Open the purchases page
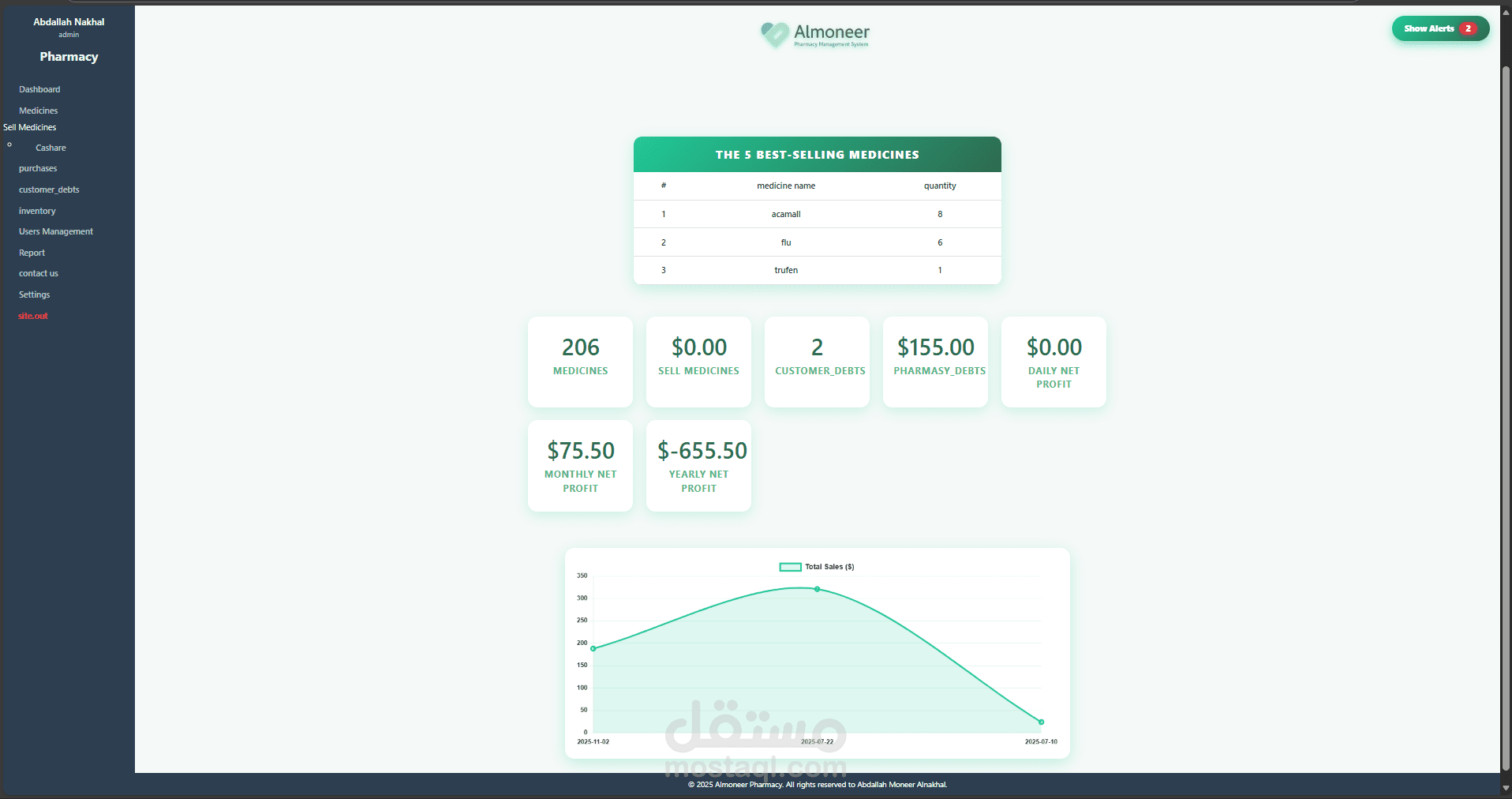The image size is (1512, 799). [x=37, y=167]
